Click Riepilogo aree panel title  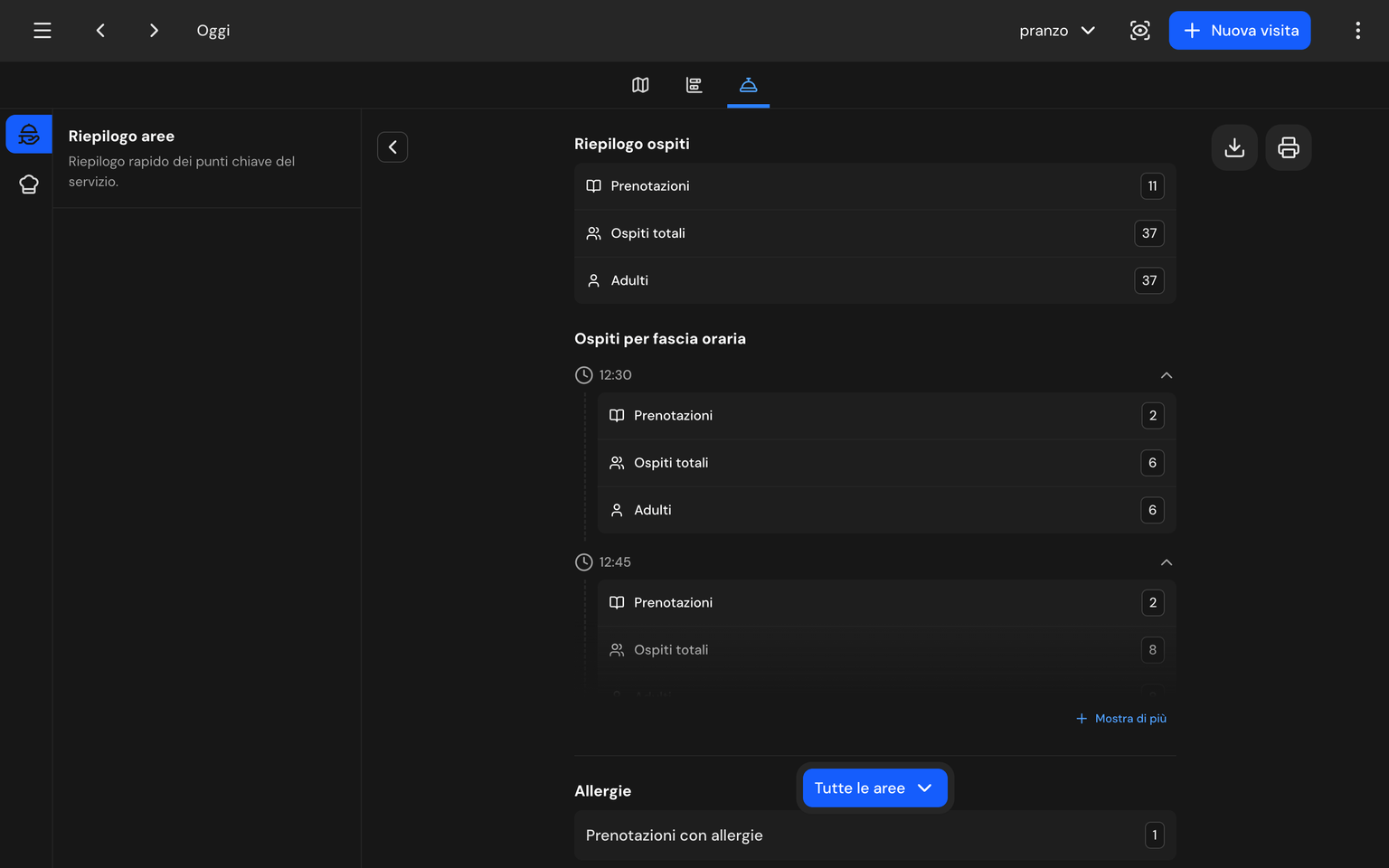point(121,137)
